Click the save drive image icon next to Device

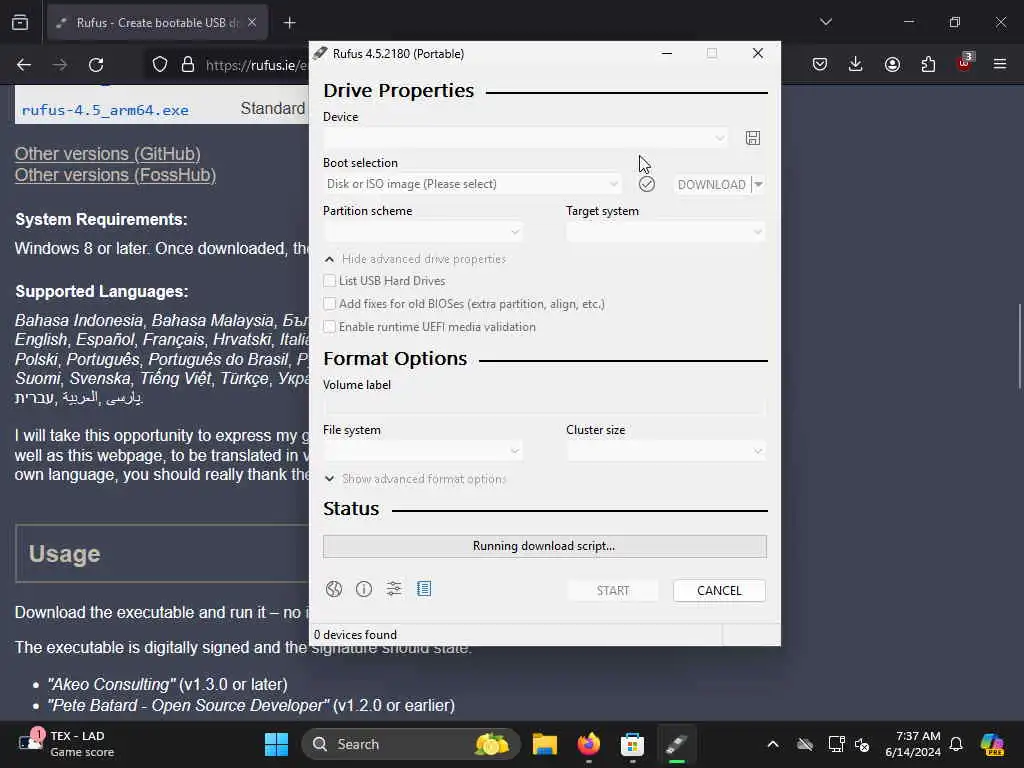752,138
